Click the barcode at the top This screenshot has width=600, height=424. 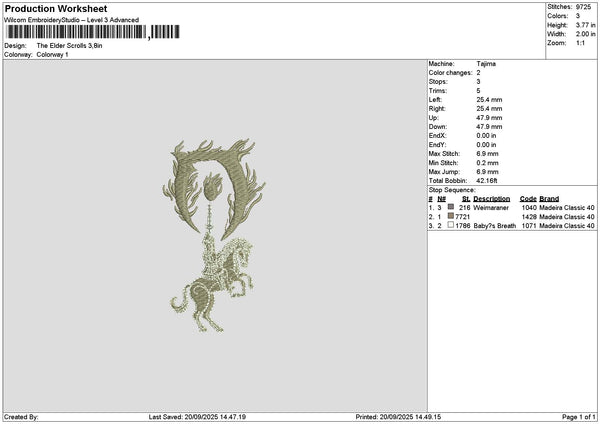click(x=93, y=32)
